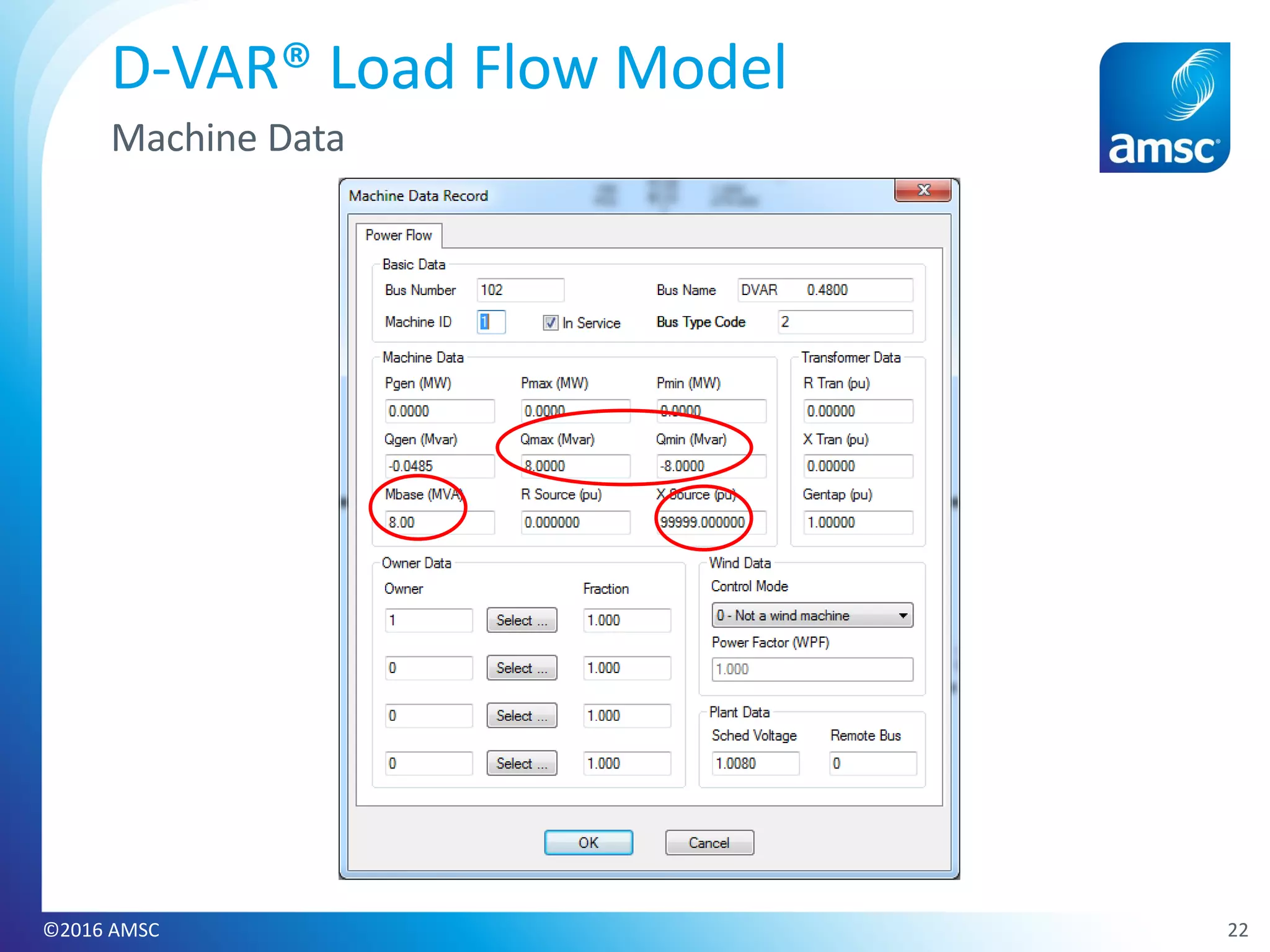
Task: Click the Bus Name field
Action: click(825, 290)
